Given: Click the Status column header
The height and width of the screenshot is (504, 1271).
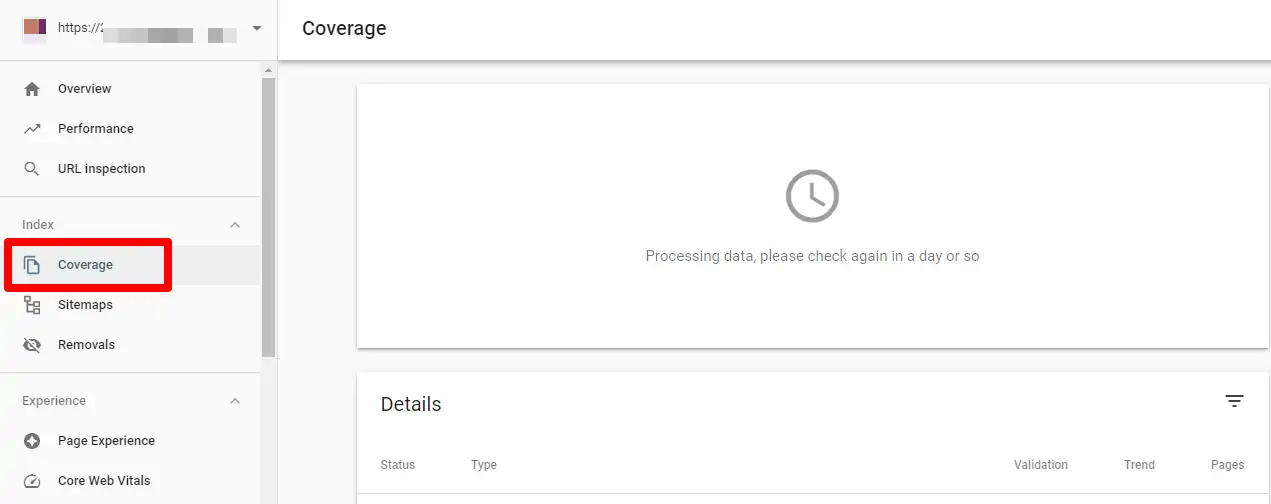Looking at the screenshot, I should tap(398, 465).
